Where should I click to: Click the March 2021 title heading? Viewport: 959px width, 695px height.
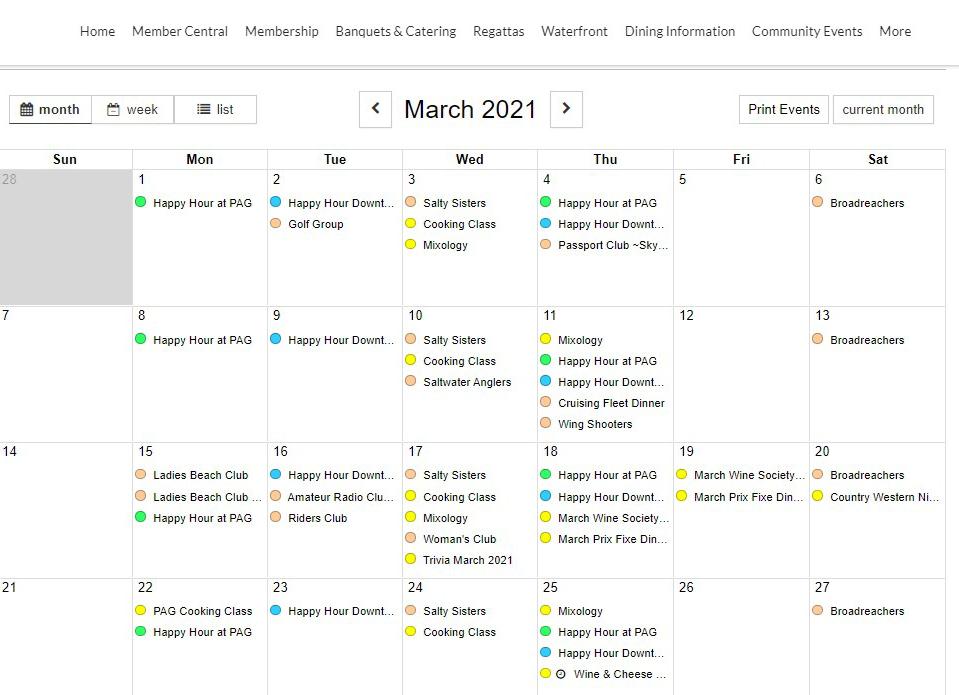[470, 110]
